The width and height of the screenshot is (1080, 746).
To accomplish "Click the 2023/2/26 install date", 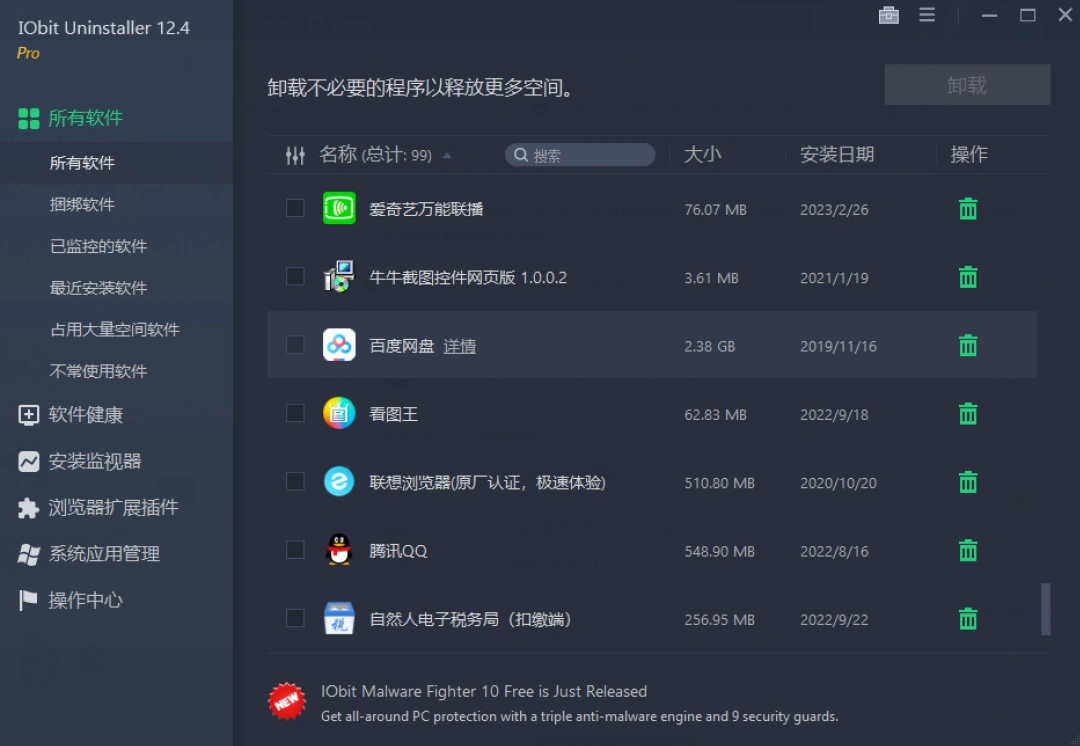I will point(834,209).
